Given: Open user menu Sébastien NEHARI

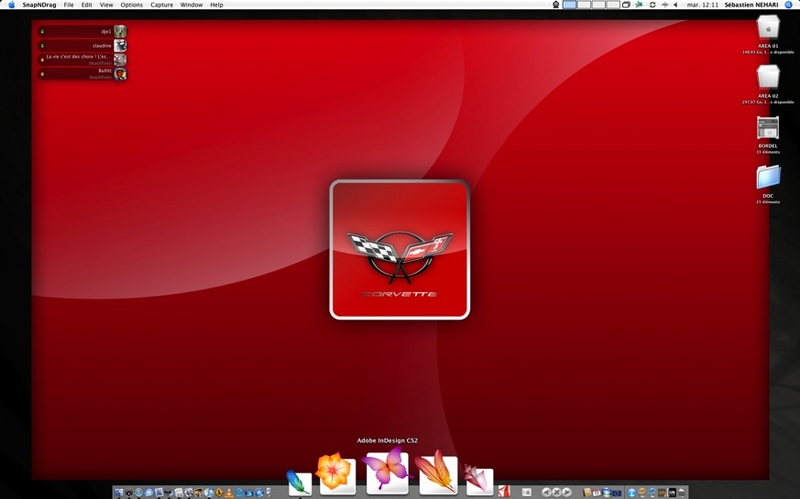Looking at the screenshot, I should (x=752, y=5).
